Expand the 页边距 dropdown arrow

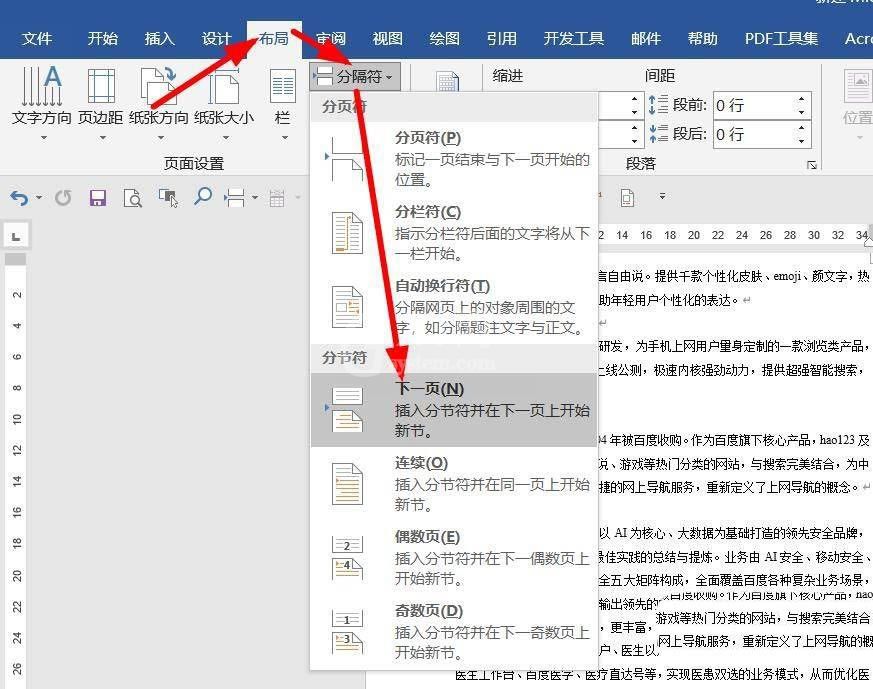pyautogui.click(x=102, y=137)
